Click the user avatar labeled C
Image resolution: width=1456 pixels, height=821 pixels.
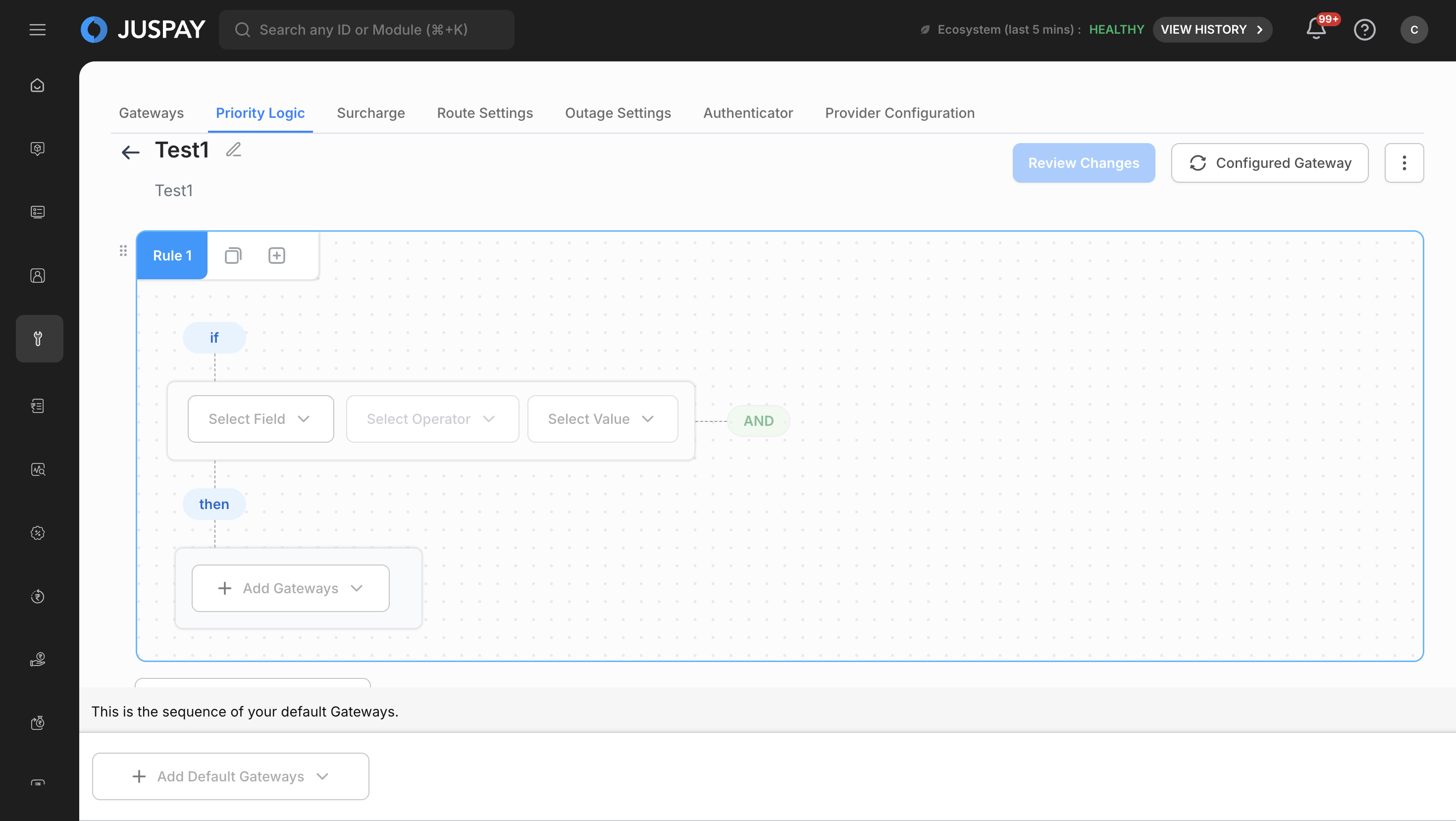(x=1413, y=29)
